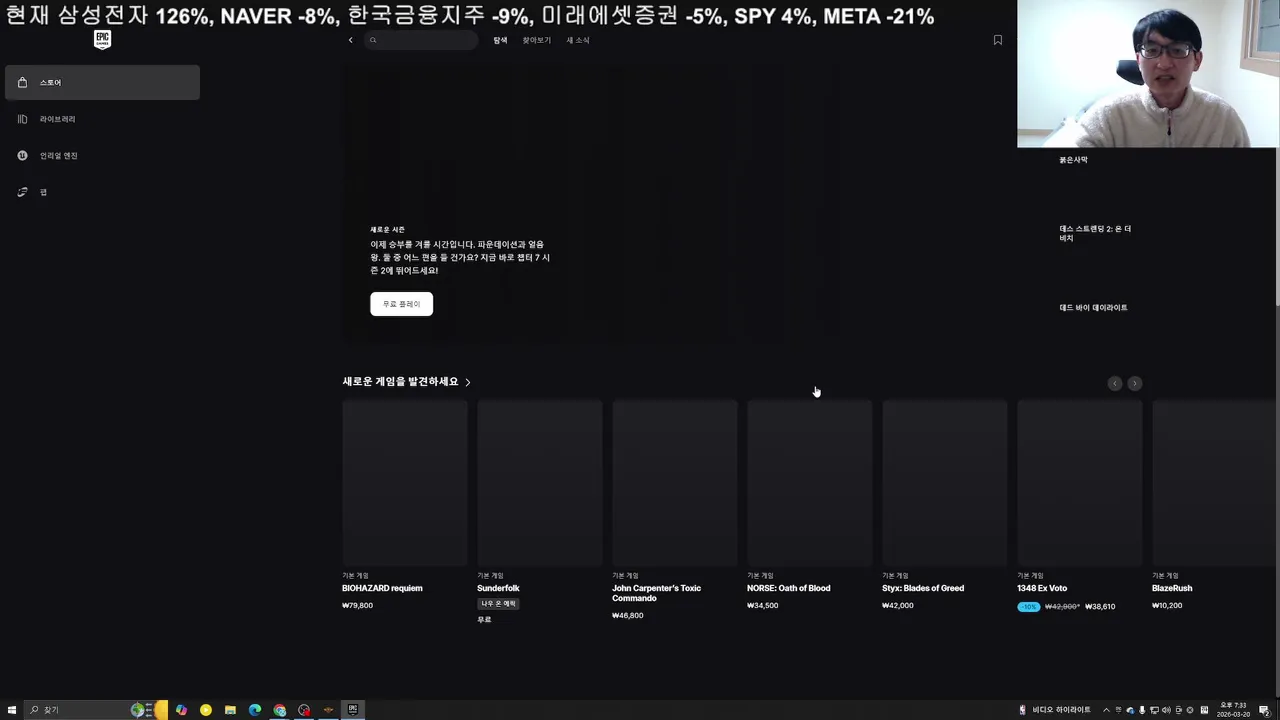Click the page vertical scrollbar
Image resolution: width=1280 pixels, height=720 pixels.
click(1276, 228)
